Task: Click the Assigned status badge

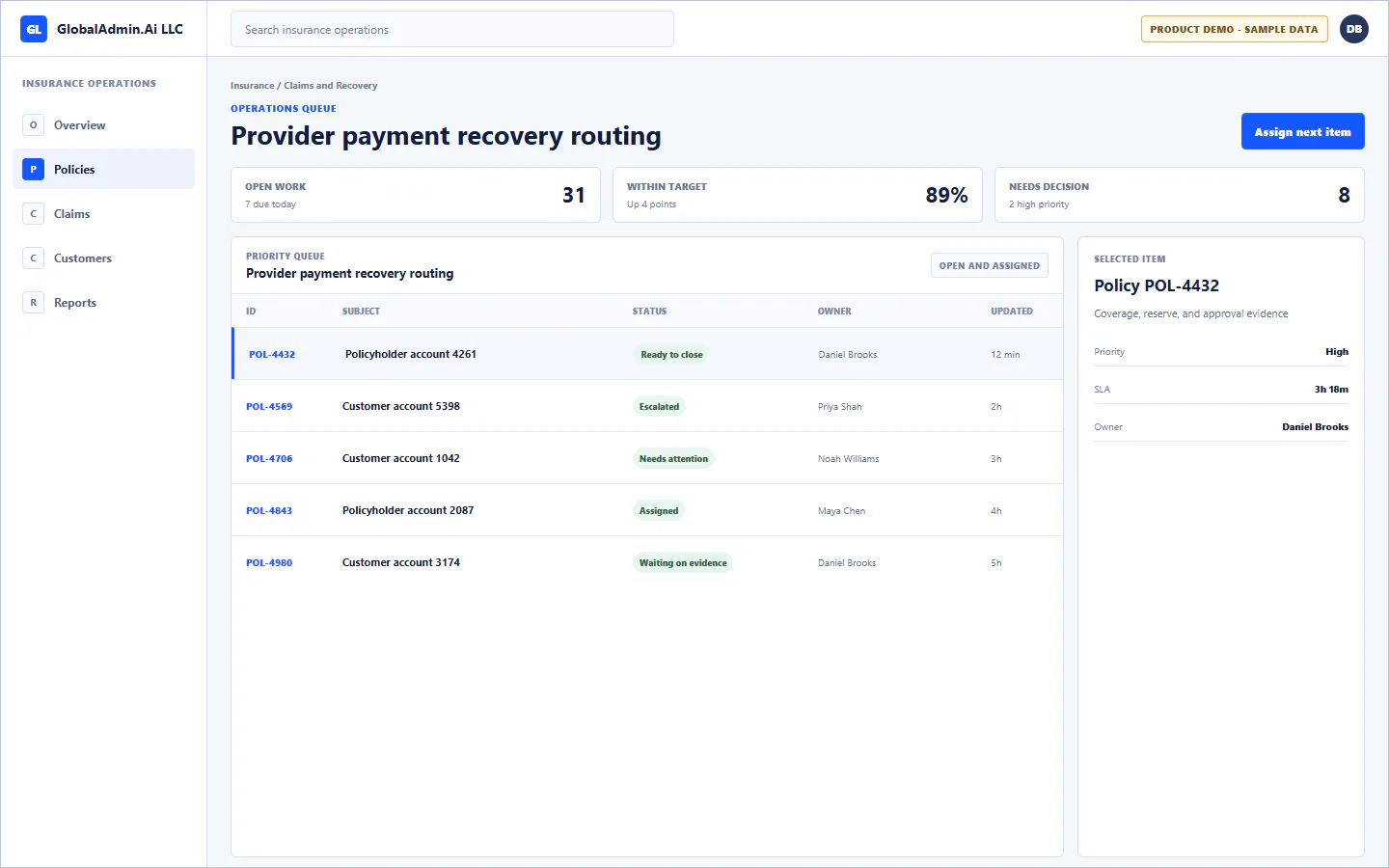Action: (x=659, y=511)
